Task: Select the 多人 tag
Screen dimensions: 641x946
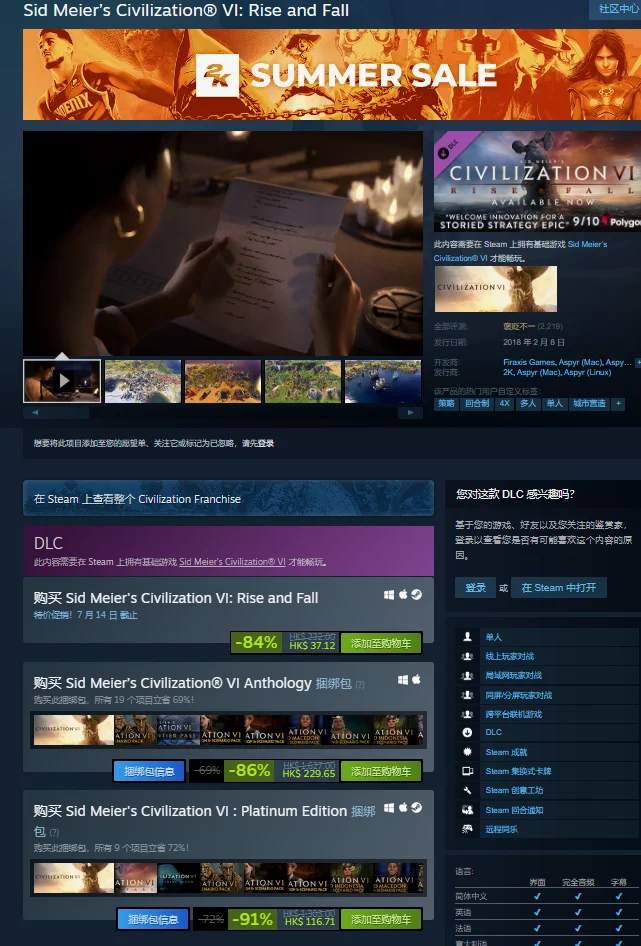Action: click(x=528, y=404)
